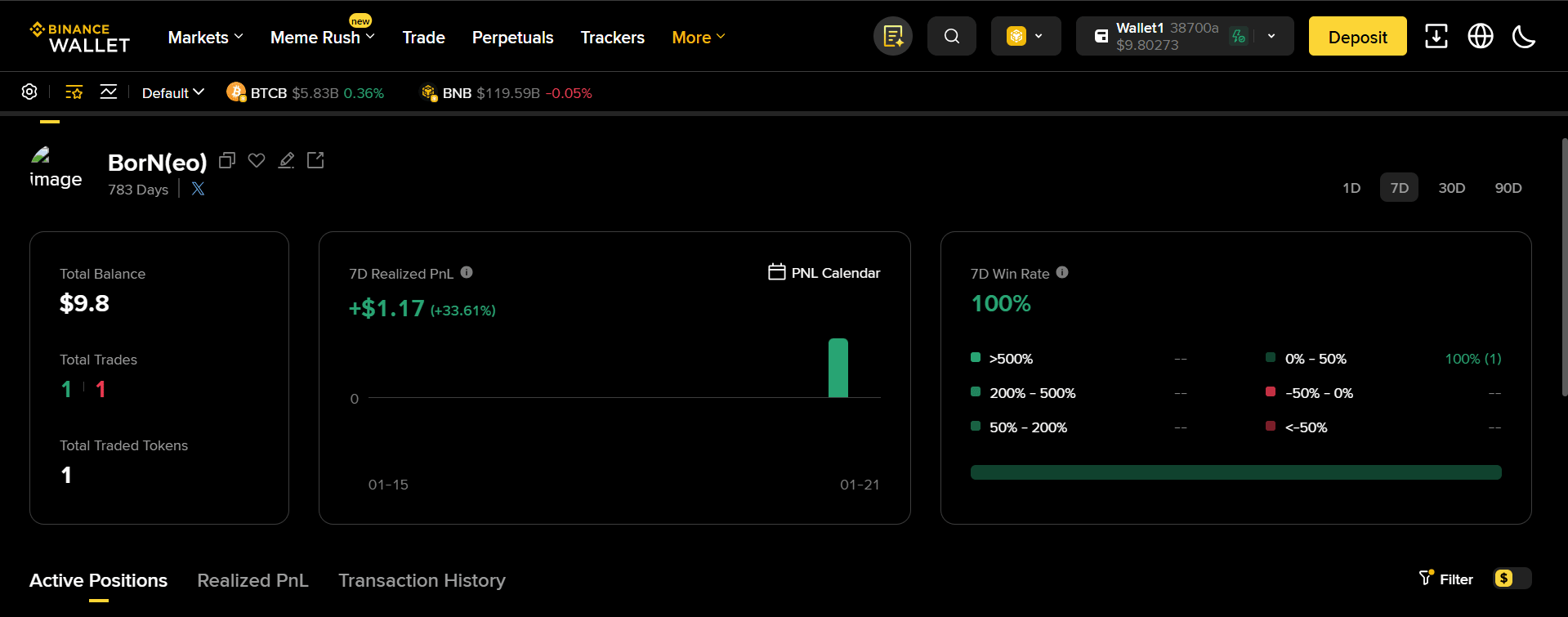Screen dimensions: 1568x617
Task: Click the BTCB coin icon
Action: pyautogui.click(x=236, y=92)
